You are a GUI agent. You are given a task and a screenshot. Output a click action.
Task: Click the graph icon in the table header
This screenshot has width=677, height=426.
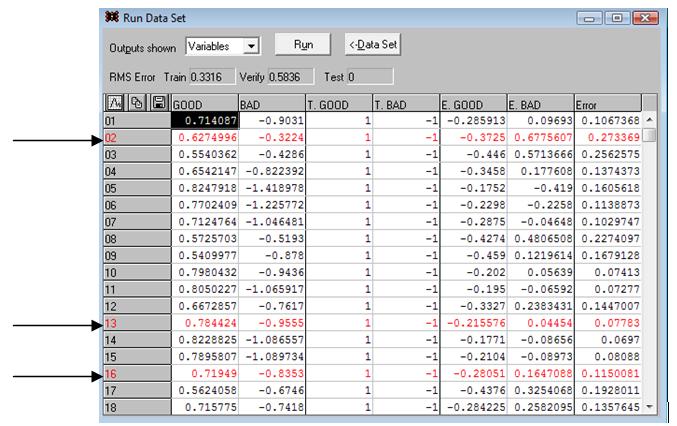[x=115, y=103]
